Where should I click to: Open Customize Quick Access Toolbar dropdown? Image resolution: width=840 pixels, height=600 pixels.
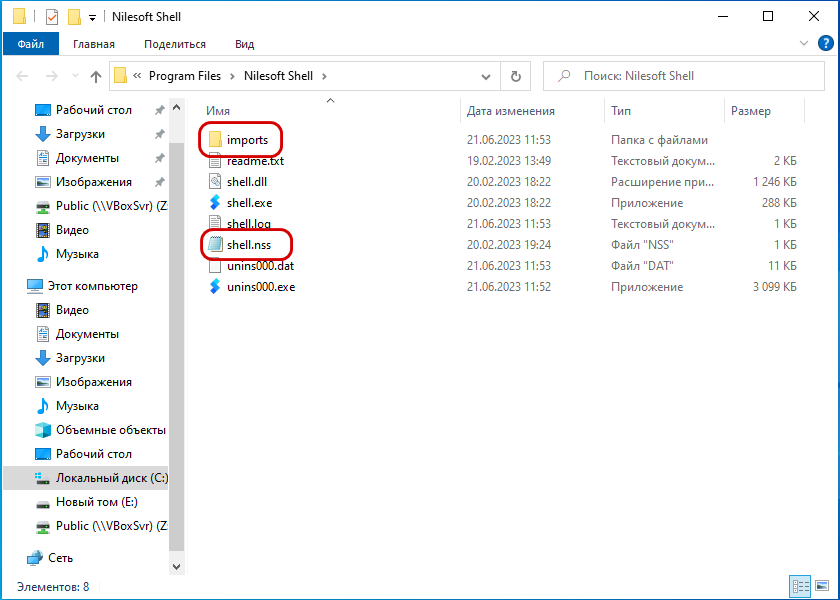point(92,18)
